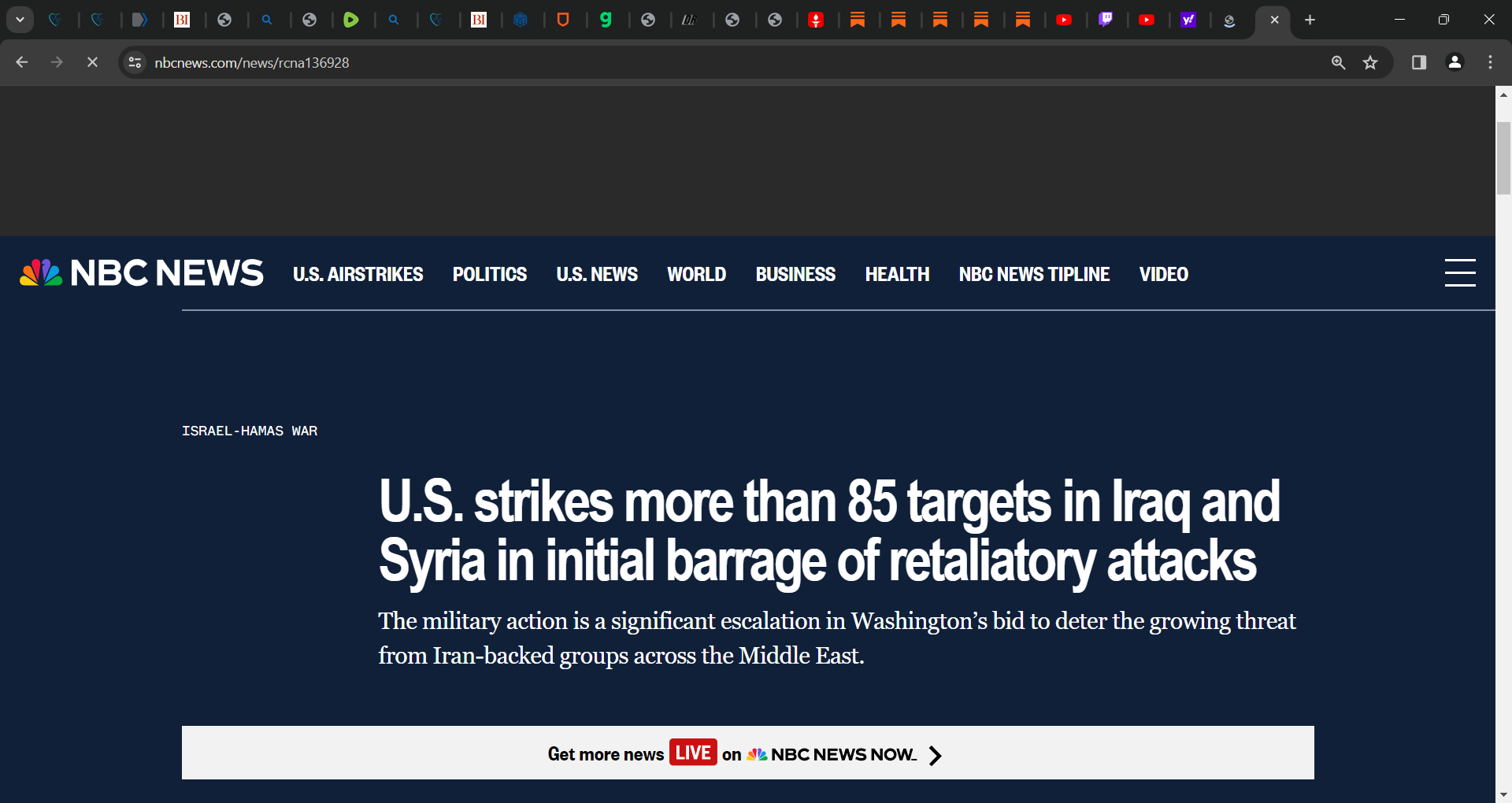Viewport: 1512px width, 803px height.
Task: Switch to the orange shield icon tab
Action: 563,20
